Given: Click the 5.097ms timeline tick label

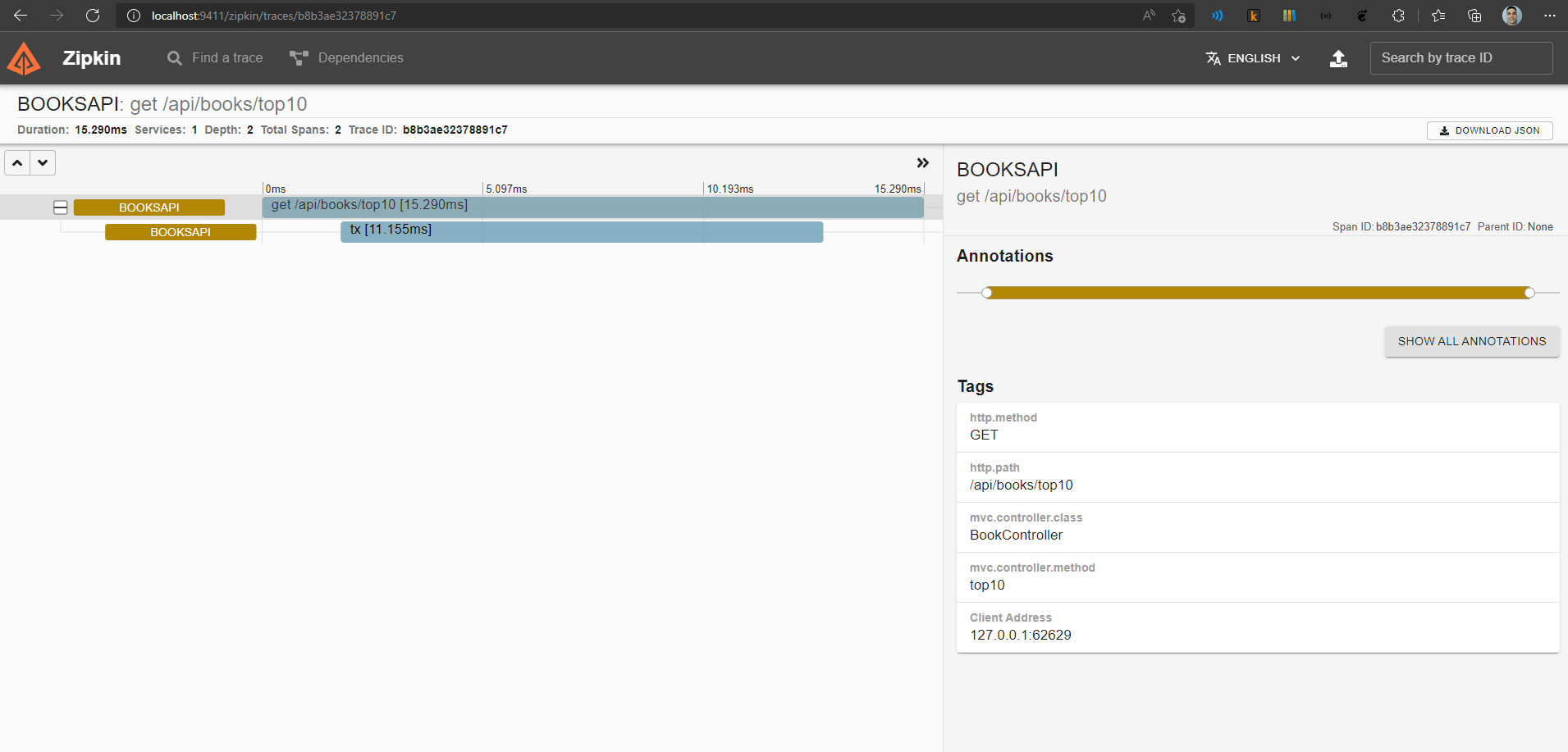Looking at the screenshot, I should (506, 189).
